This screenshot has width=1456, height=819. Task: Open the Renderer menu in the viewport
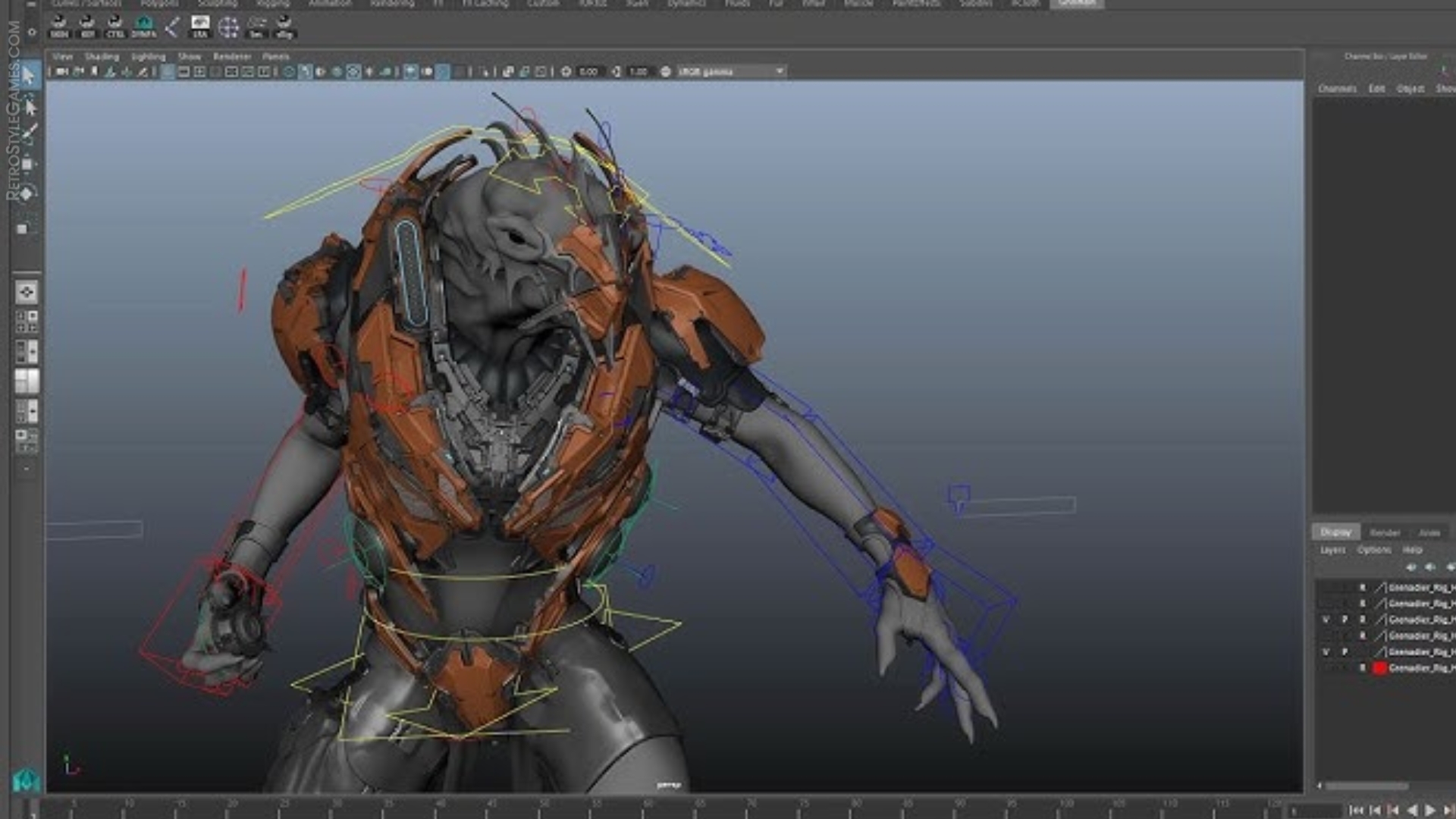(231, 57)
